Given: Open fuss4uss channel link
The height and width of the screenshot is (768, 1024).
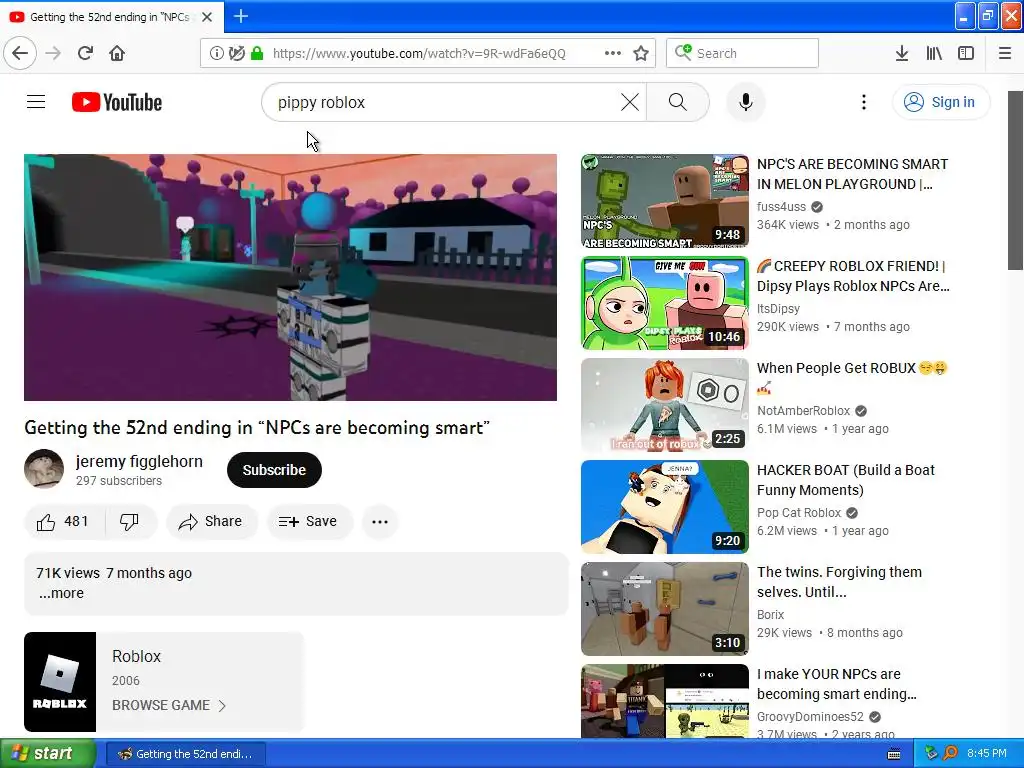Looking at the screenshot, I should 782,206.
